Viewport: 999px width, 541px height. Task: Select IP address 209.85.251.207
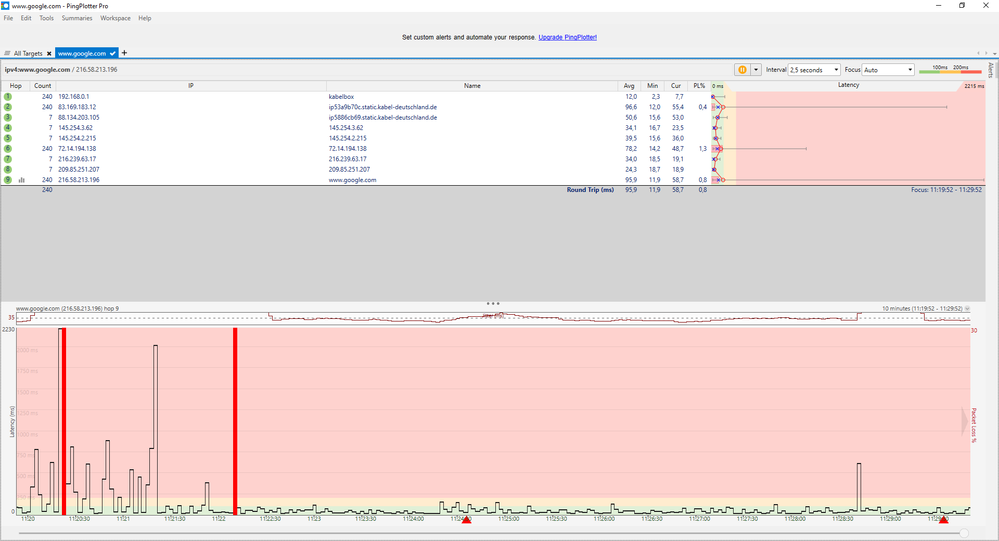(x=78, y=170)
